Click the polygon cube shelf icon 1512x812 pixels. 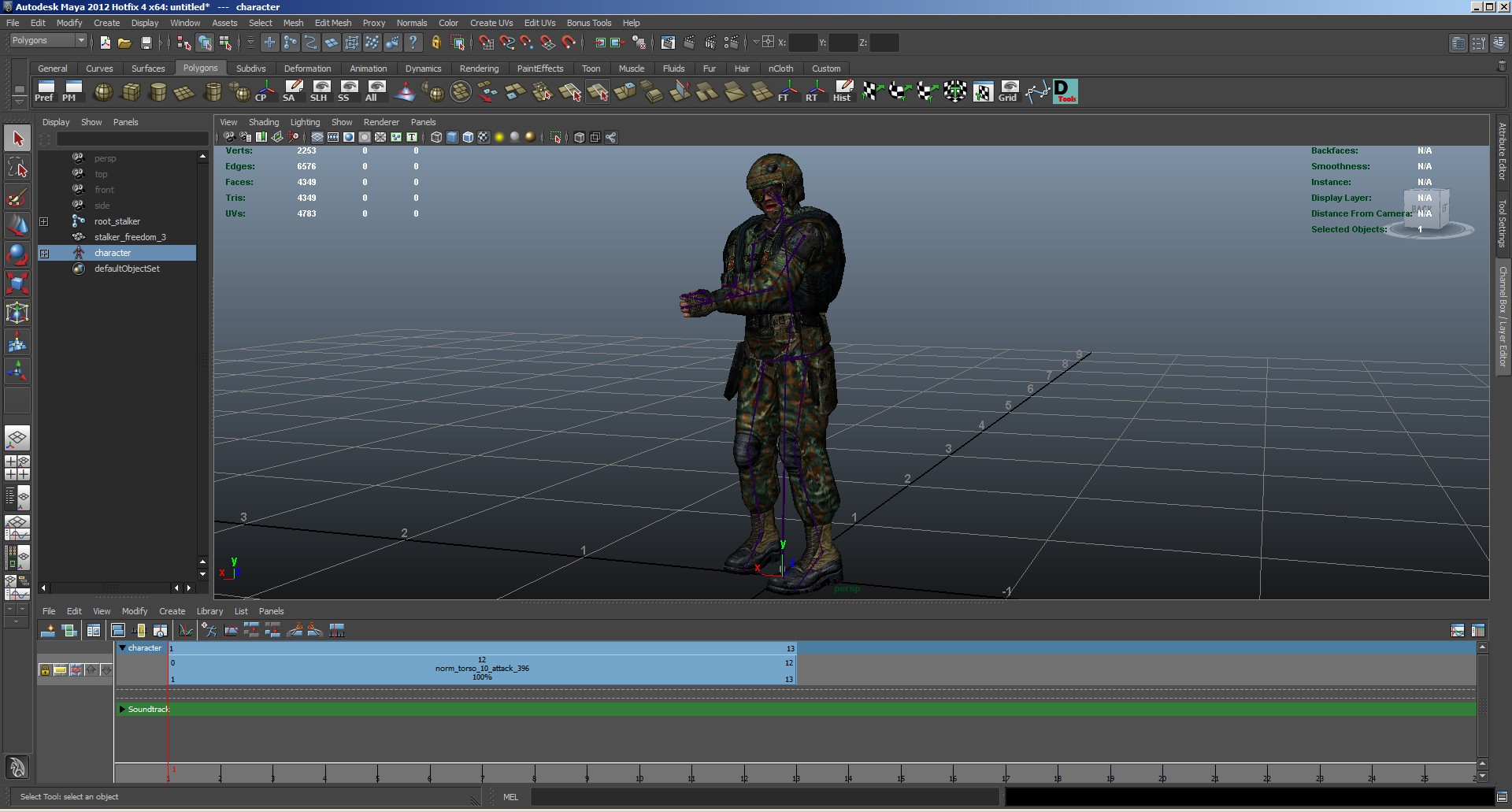(131, 92)
